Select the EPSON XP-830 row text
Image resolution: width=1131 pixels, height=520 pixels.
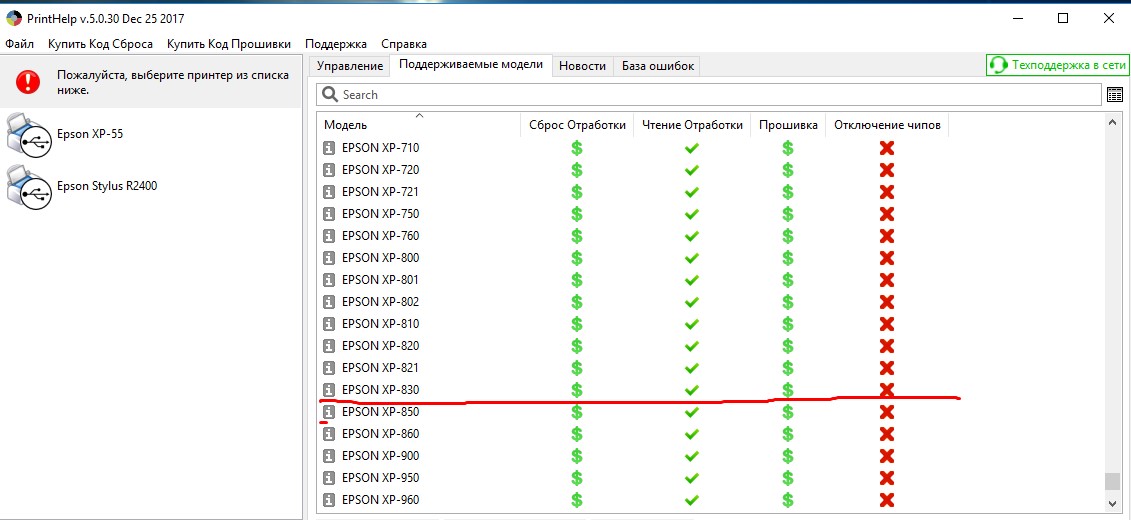pos(380,390)
